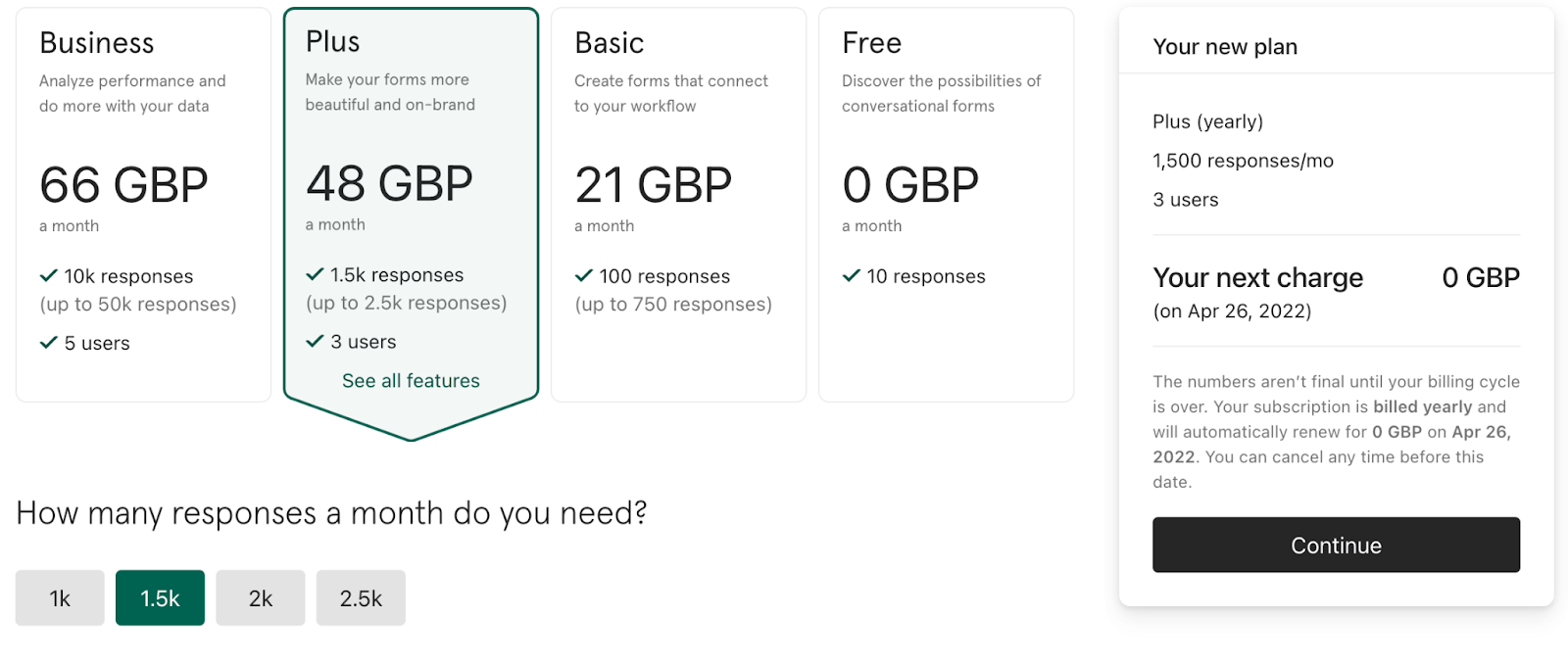Click the checkmark beside 10k responses
1568x666 pixels.
coord(49,275)
